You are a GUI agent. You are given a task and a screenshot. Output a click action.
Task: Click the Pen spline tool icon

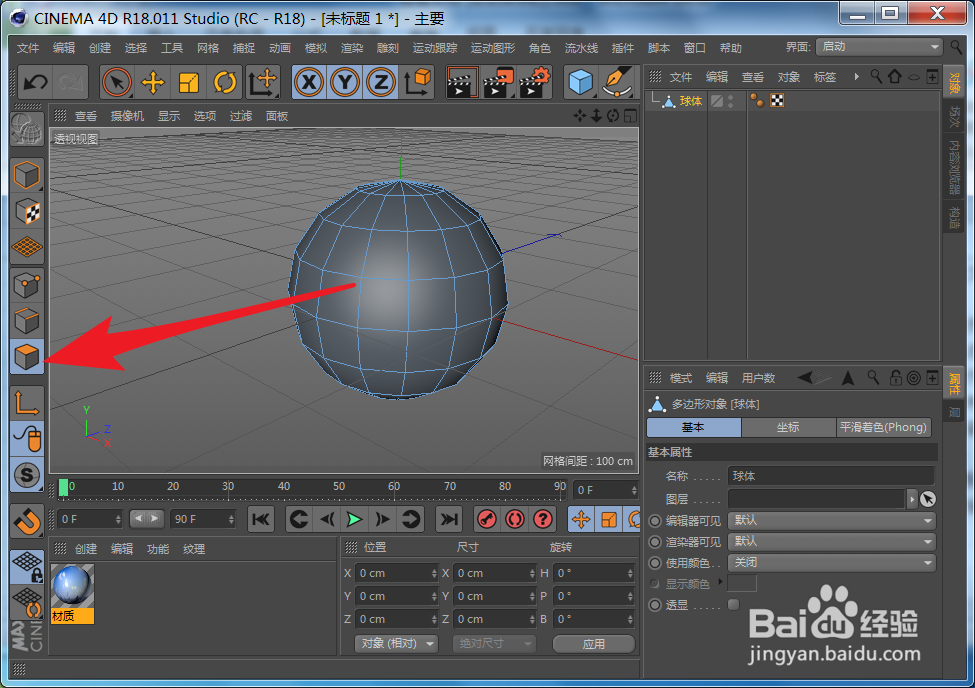(x=617, y=82)
